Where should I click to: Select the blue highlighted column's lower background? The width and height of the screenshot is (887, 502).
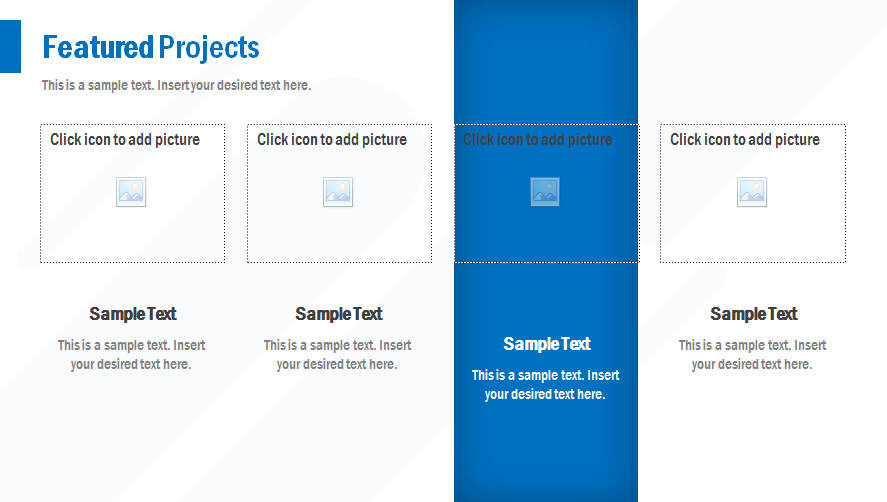coord(546,455)
